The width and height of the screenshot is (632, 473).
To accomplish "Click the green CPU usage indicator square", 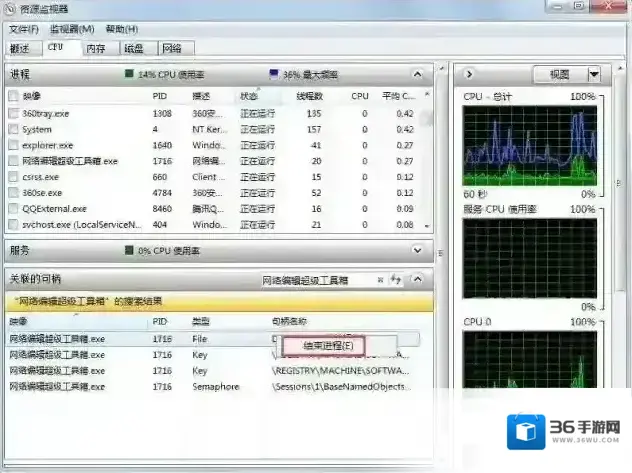I will coord(129,75).
